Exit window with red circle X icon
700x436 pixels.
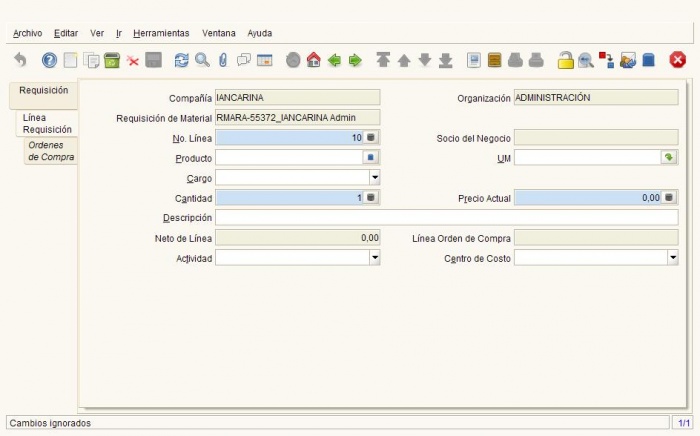(x=677, y=60)
